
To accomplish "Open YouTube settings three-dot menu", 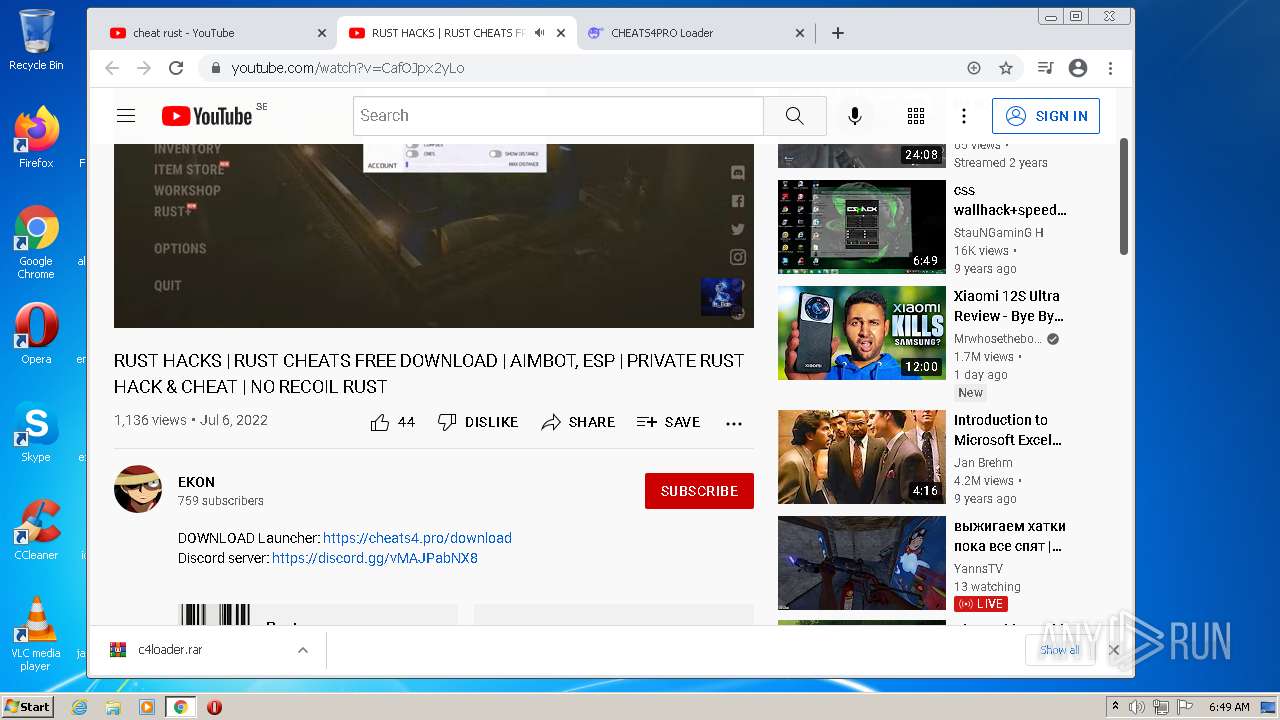I will click(964, 116).
